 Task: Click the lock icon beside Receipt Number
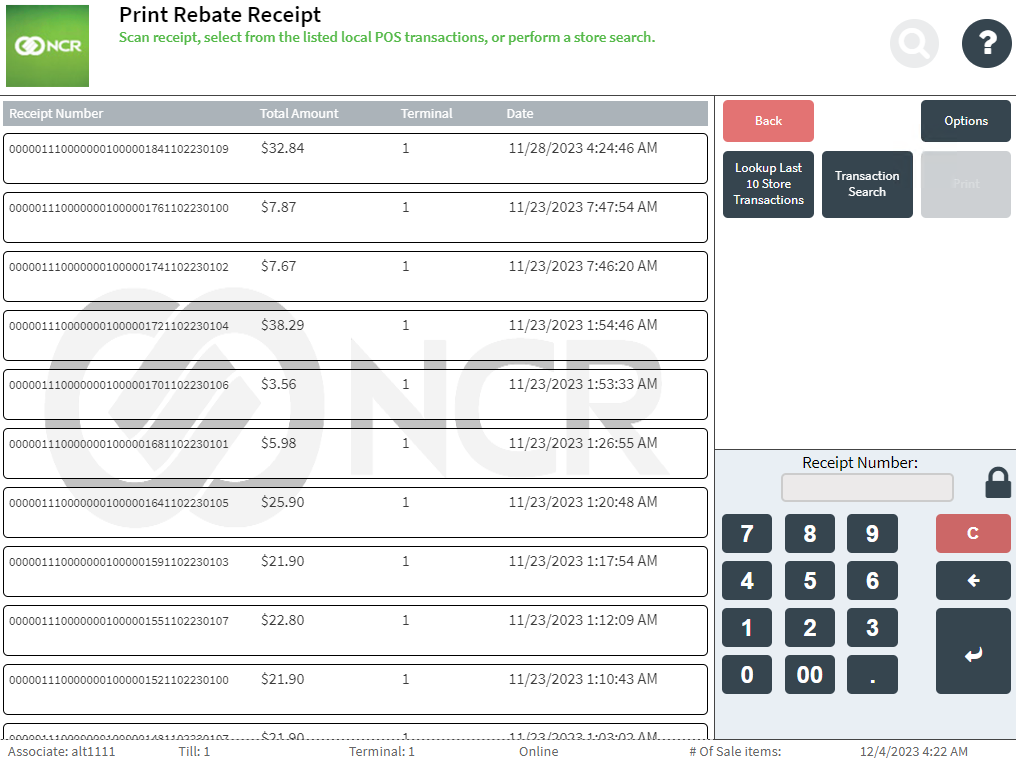point(997,483)
